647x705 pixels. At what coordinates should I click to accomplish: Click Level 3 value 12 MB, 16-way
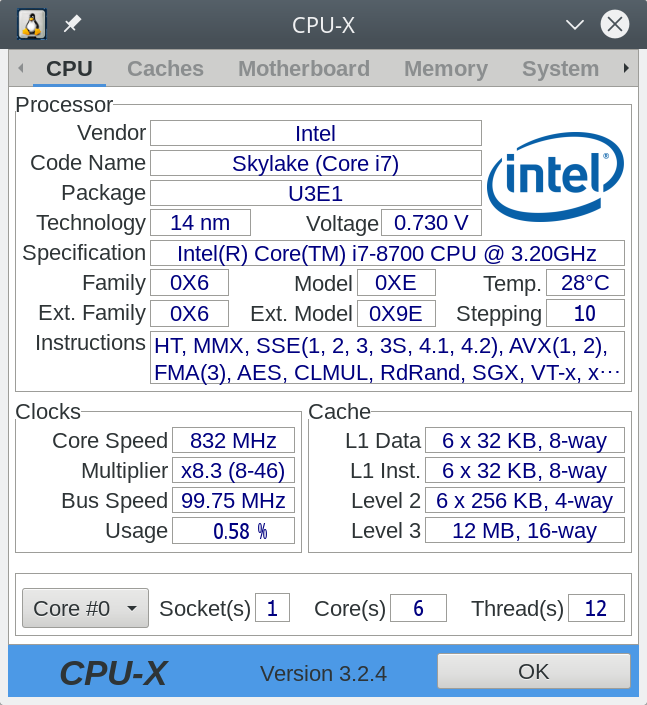coord(525,531)
